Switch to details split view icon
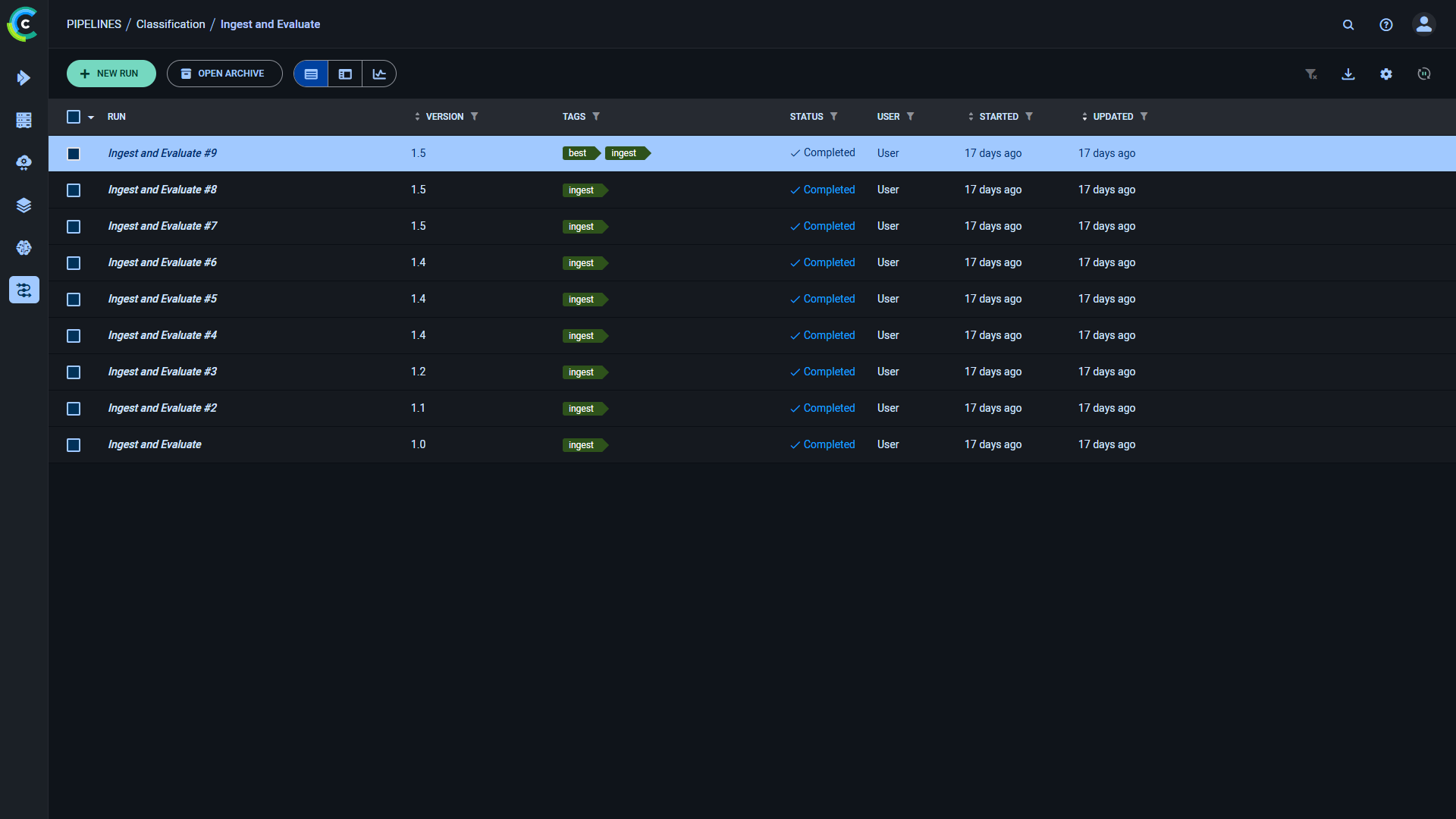Viewport: 1456px width, 819px height. pos(345,74)
